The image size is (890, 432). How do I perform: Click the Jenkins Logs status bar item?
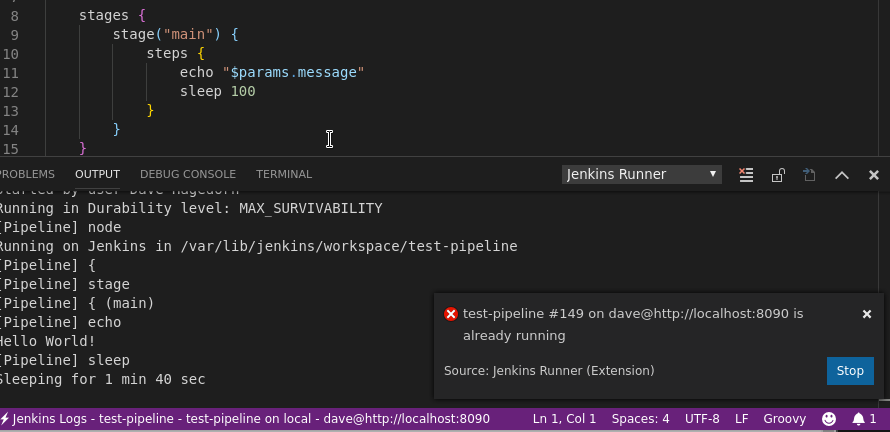(x=245, y=419)
